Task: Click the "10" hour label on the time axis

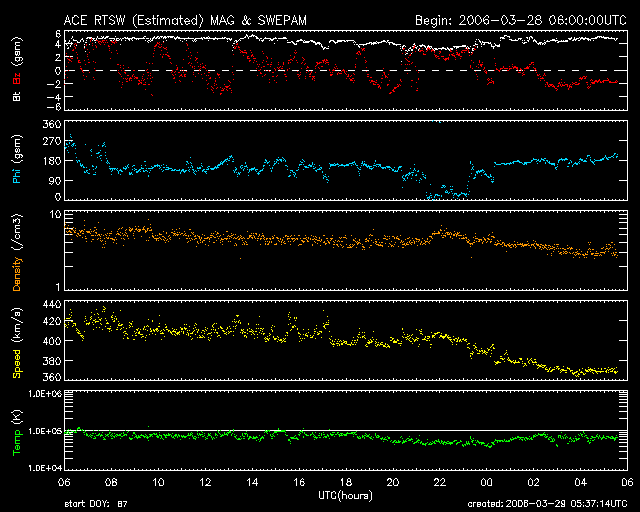Action: [158, 483]
